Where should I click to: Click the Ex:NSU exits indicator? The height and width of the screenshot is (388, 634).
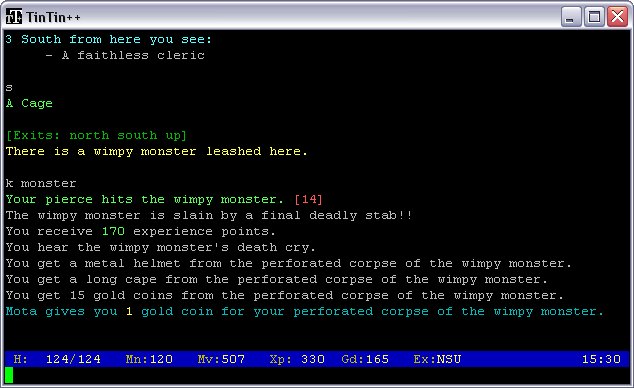coord(437,359)
